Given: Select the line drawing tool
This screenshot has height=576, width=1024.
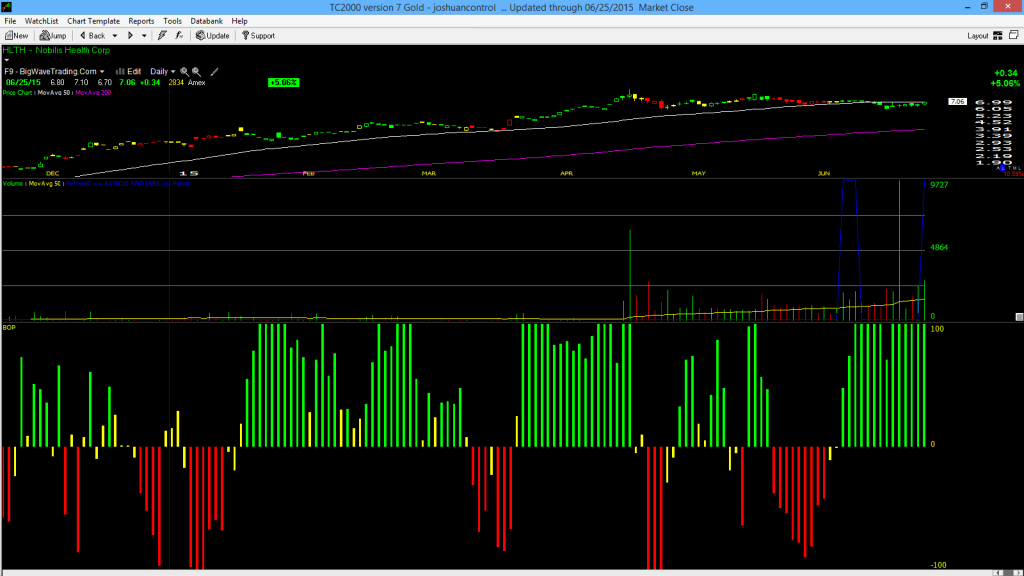Looking at the screenshot, I should point(214,72).
